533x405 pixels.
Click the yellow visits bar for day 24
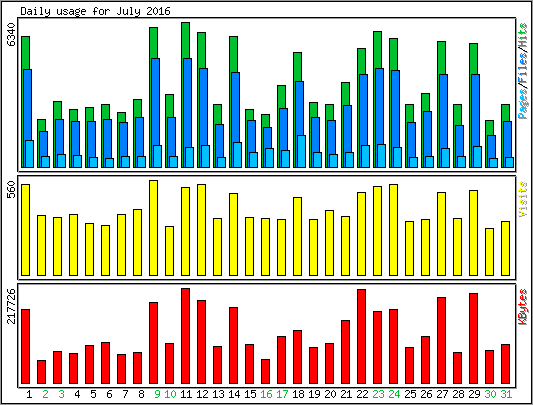click(393, 230)
